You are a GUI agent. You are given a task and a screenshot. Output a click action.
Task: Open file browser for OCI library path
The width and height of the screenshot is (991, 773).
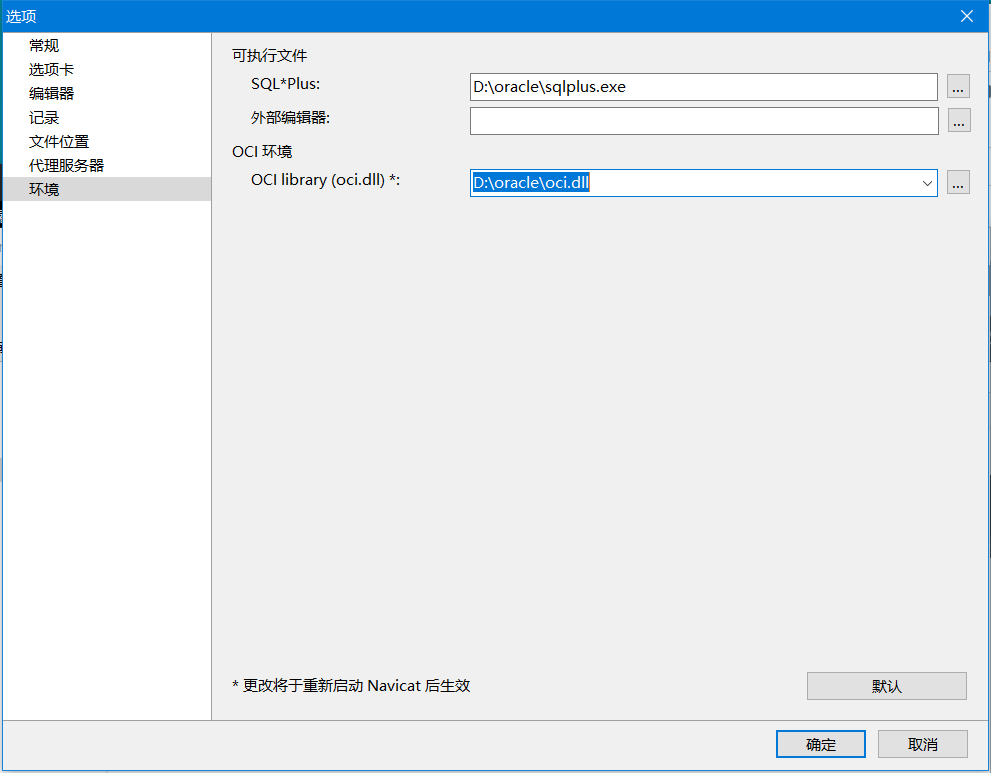tap(958, 182)
